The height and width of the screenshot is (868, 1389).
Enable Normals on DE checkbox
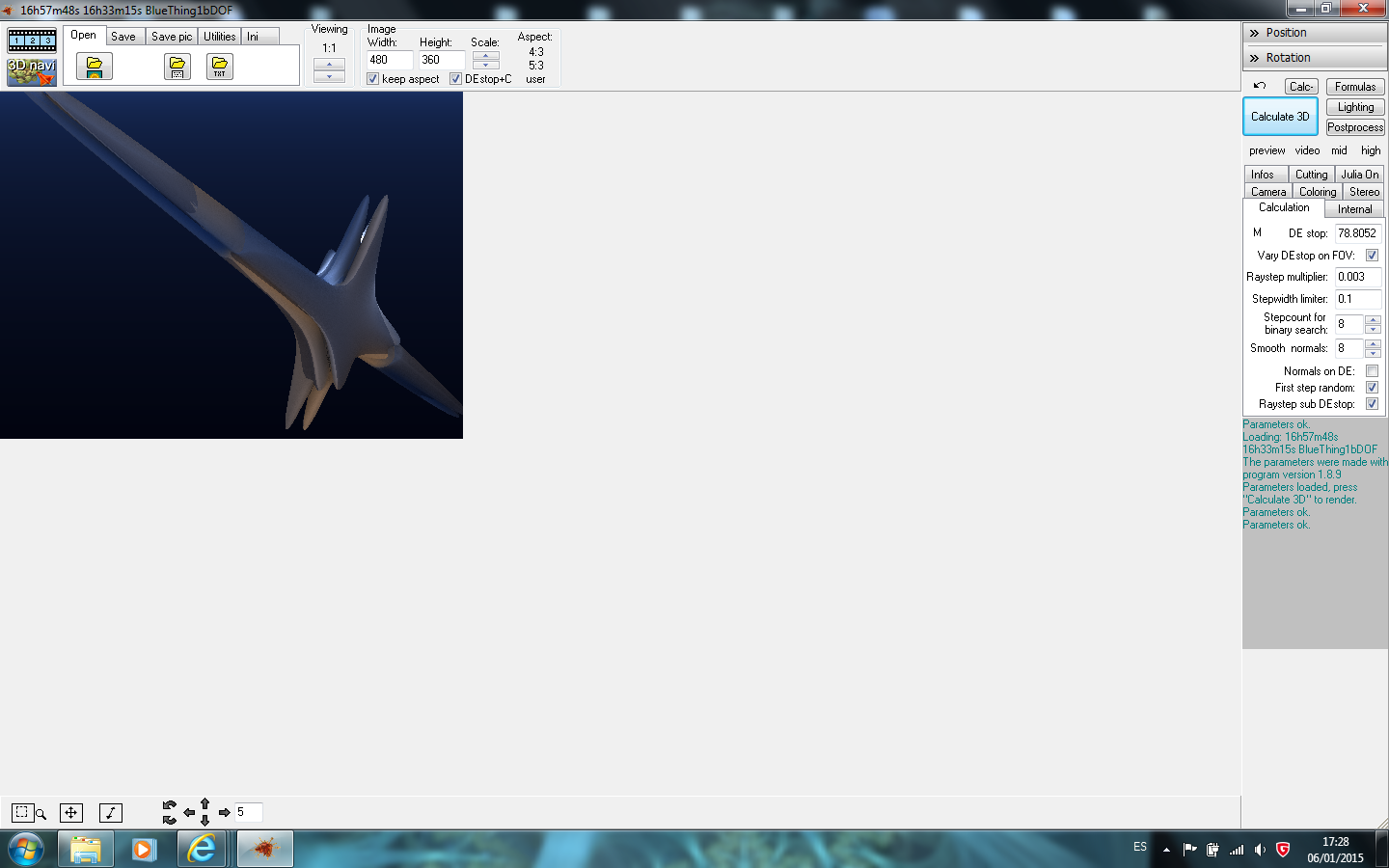1372,371
